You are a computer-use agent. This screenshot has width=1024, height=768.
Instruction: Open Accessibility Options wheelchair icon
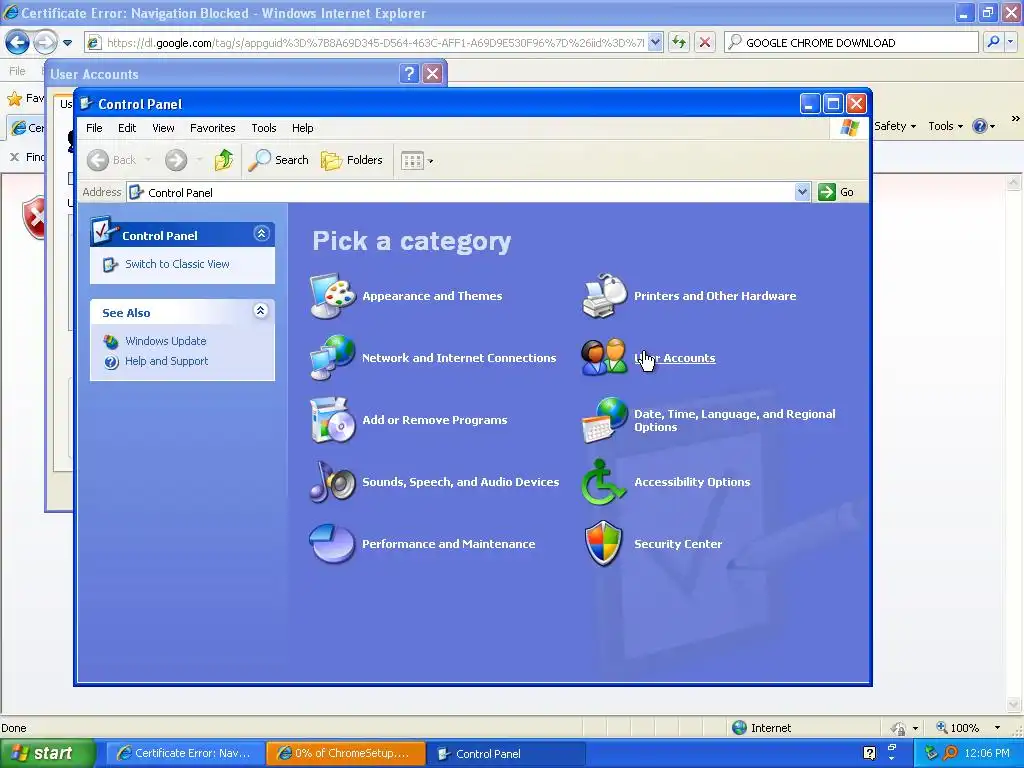(x=604, y=482)
